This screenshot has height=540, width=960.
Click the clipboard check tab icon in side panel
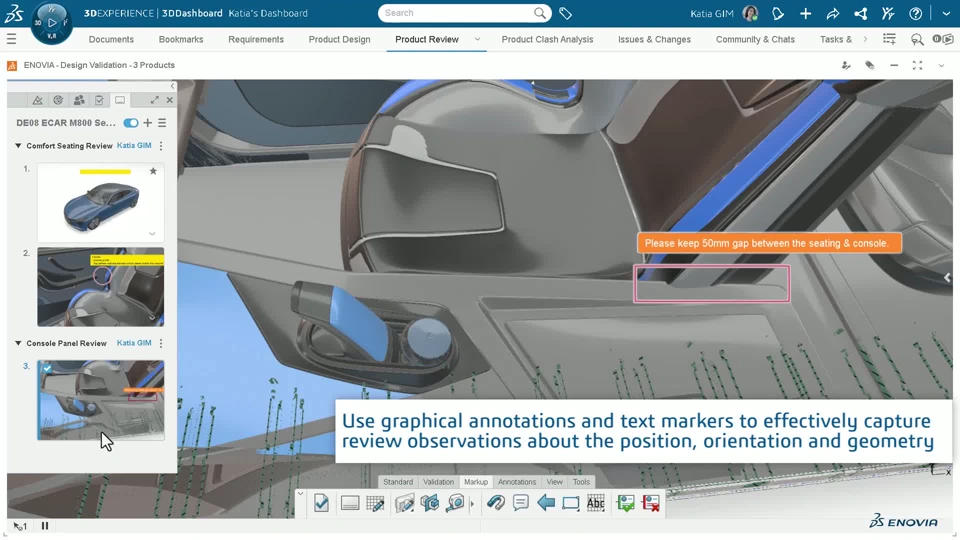click(99, 100)
